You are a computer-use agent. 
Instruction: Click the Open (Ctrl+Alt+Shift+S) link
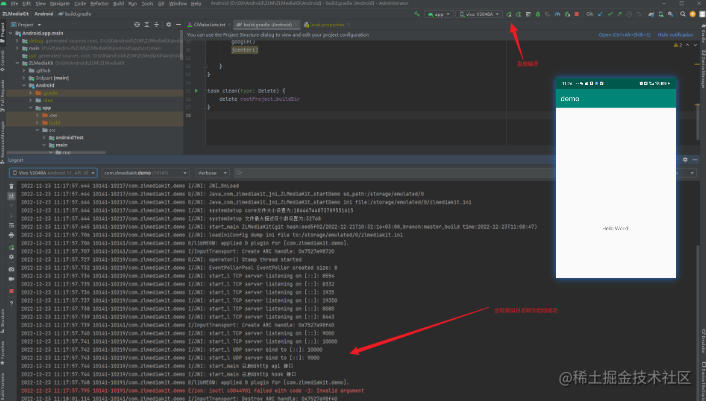click(625, 35)
